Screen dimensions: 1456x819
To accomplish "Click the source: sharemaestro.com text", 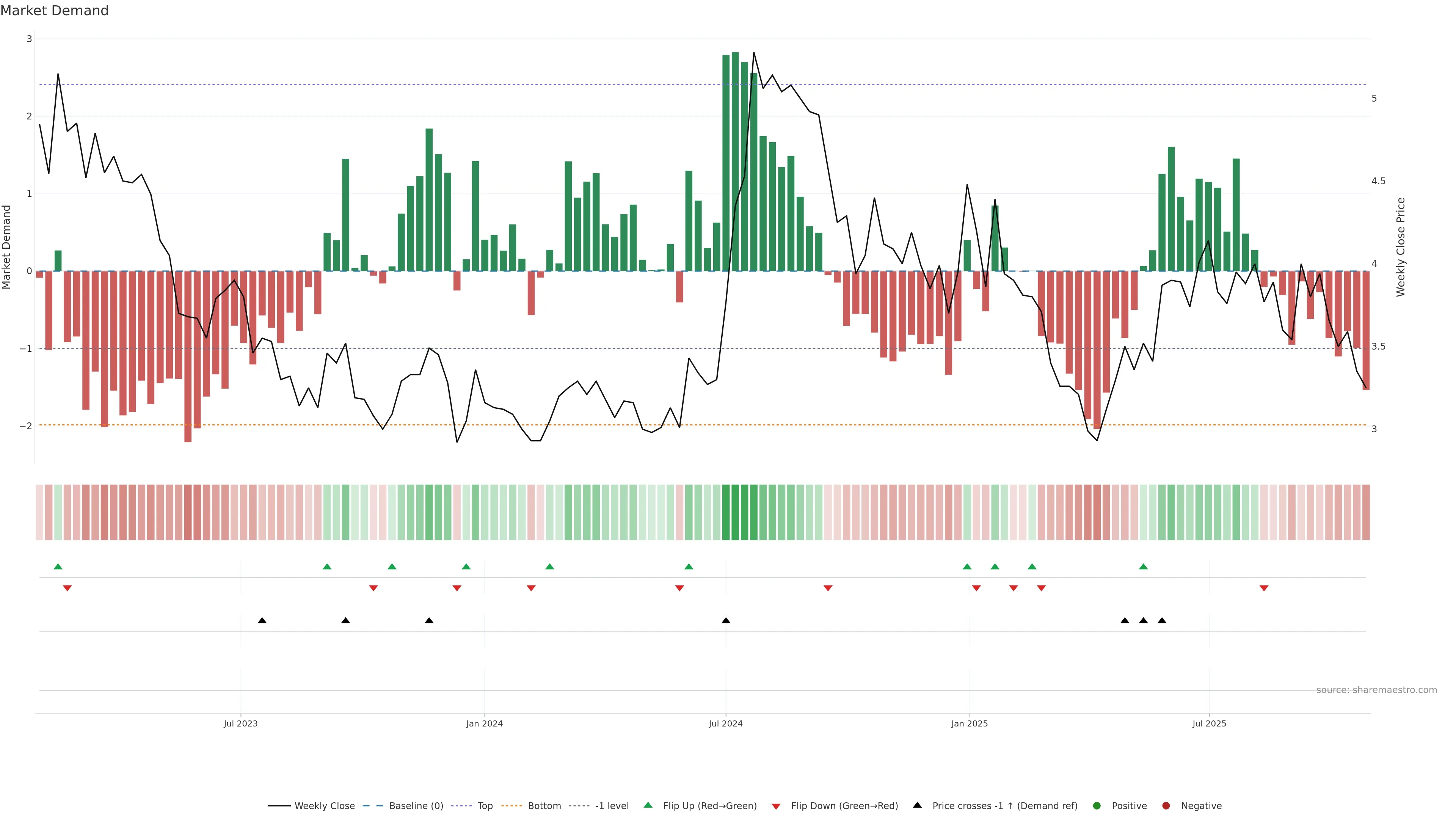I will [1376, 690].
